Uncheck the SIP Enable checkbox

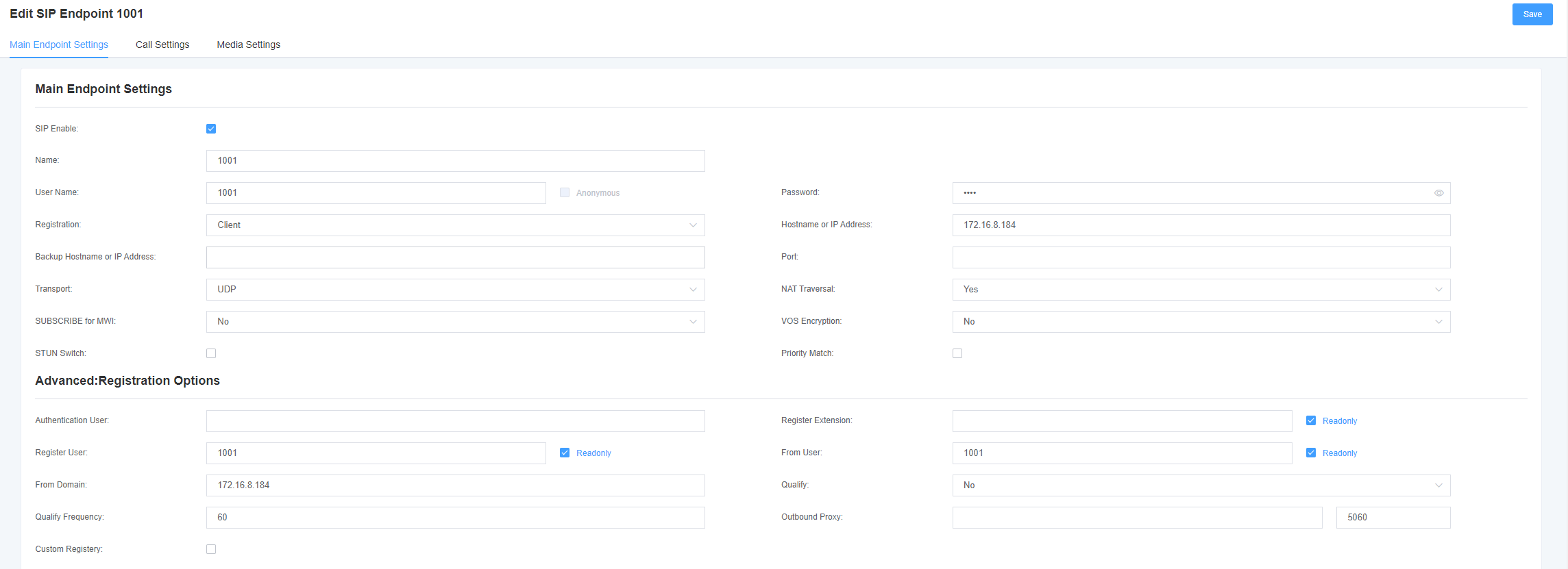(x=211, y=129)
